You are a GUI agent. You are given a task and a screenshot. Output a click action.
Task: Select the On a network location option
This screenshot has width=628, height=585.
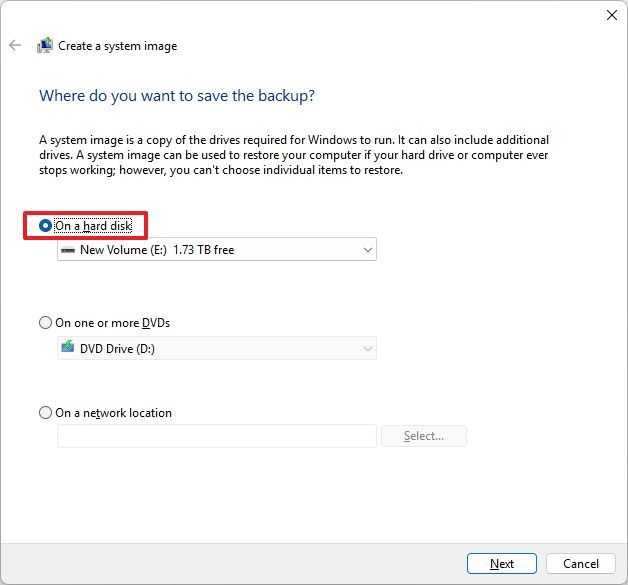45,412
